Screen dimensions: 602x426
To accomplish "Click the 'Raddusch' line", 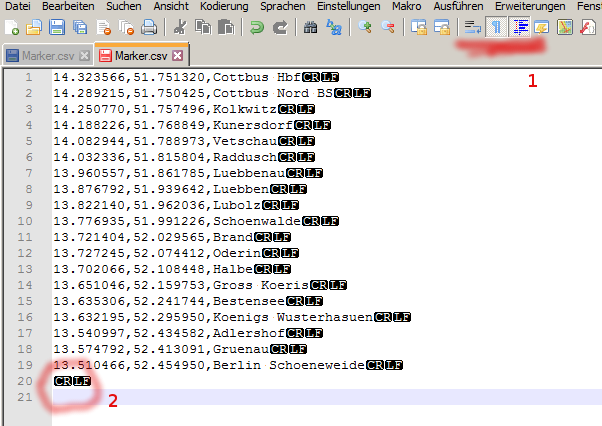I will (x=184, y=157).
